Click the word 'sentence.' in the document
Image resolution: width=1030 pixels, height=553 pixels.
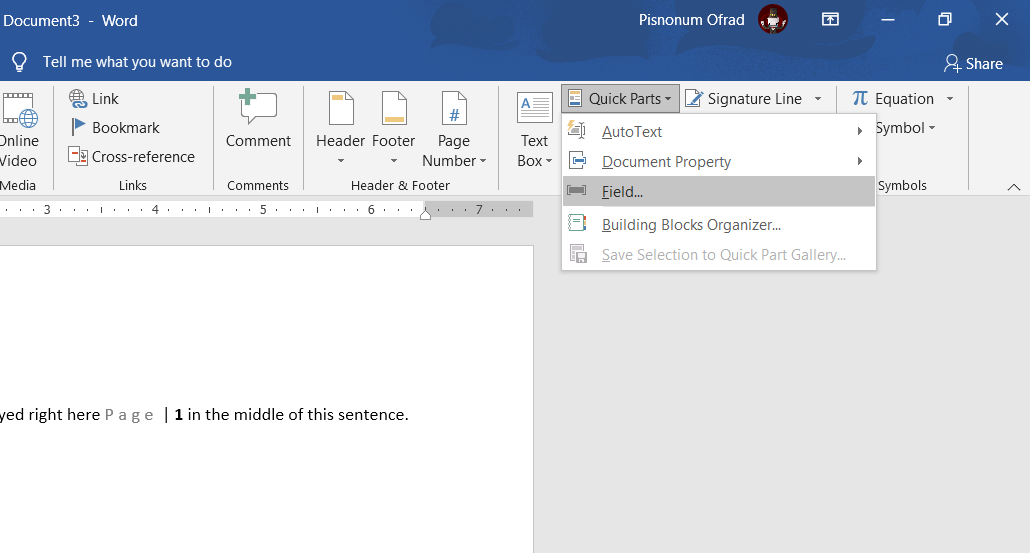tap(373, 414)
